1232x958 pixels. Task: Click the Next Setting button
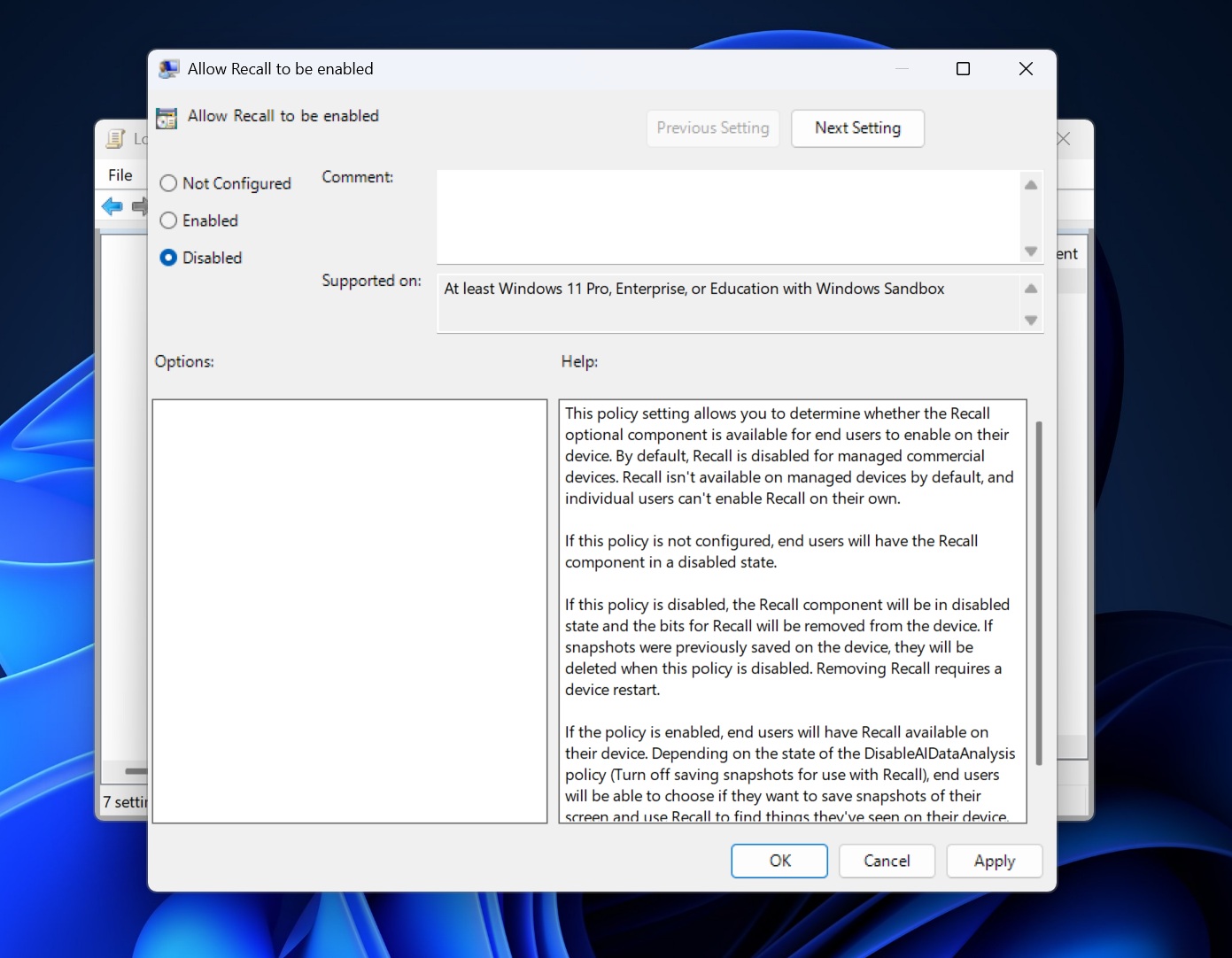coord(856,128)
